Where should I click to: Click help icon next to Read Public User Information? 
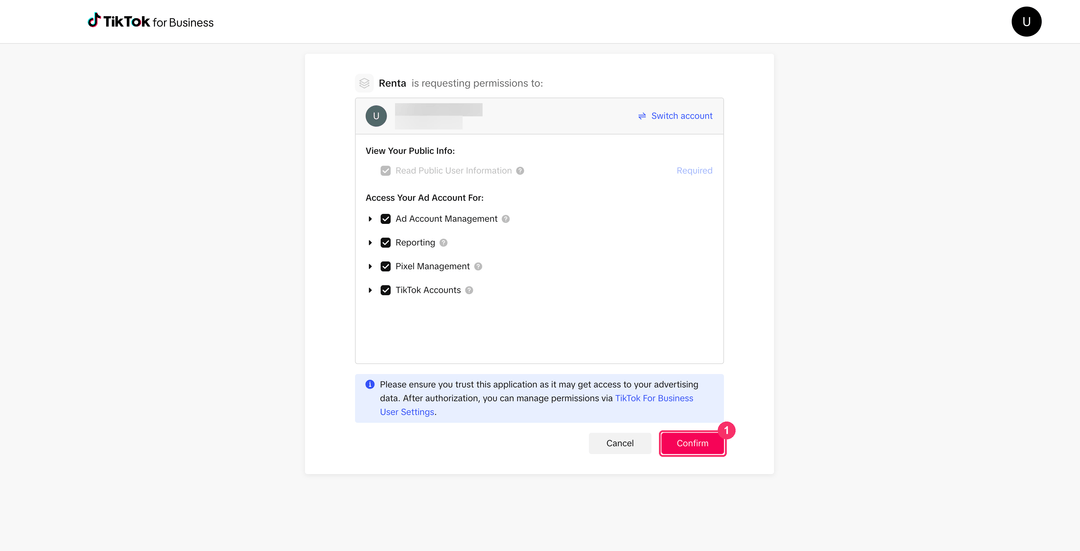coord(520,171)
